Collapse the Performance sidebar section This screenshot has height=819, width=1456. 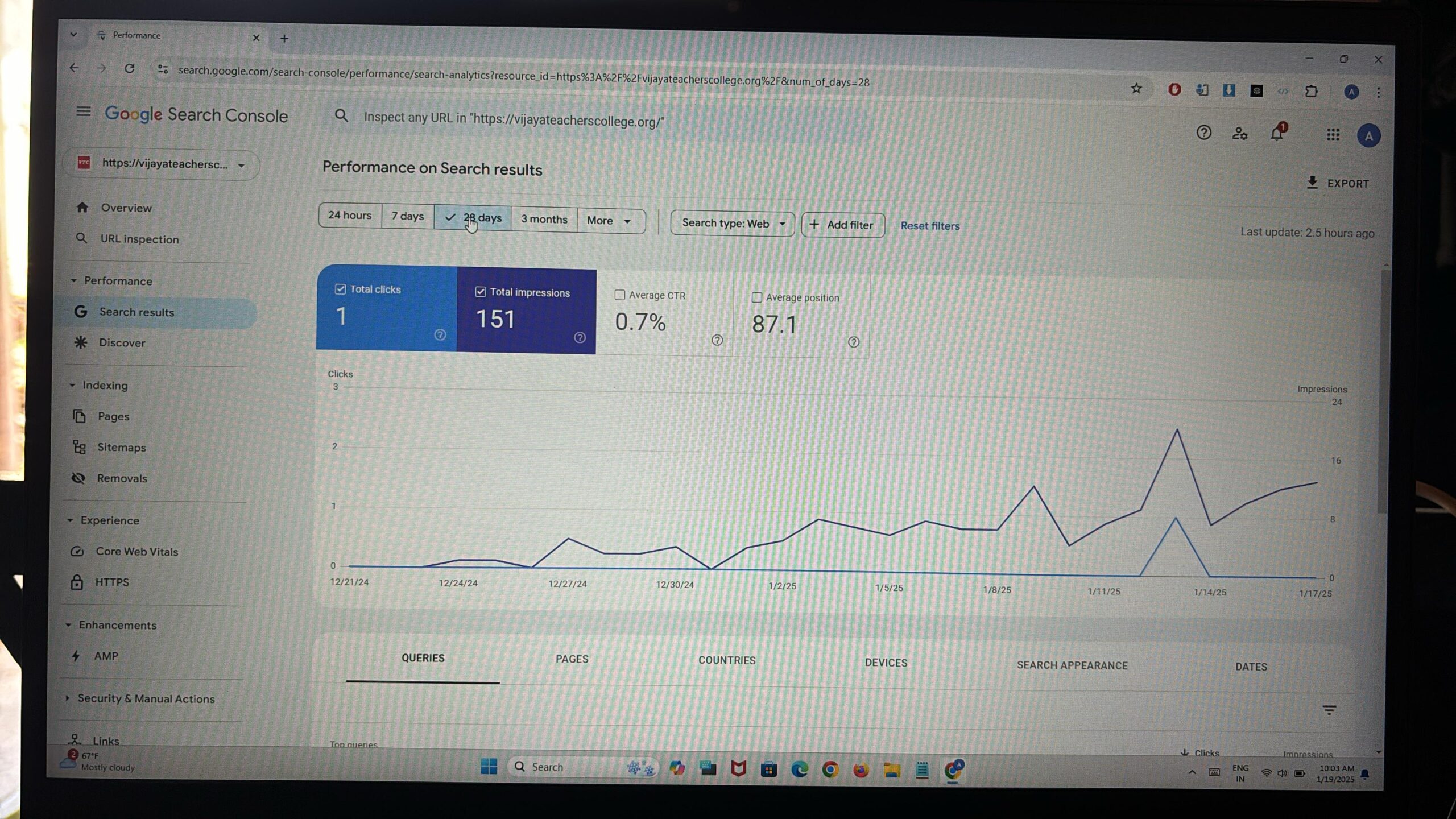[73, 280]
